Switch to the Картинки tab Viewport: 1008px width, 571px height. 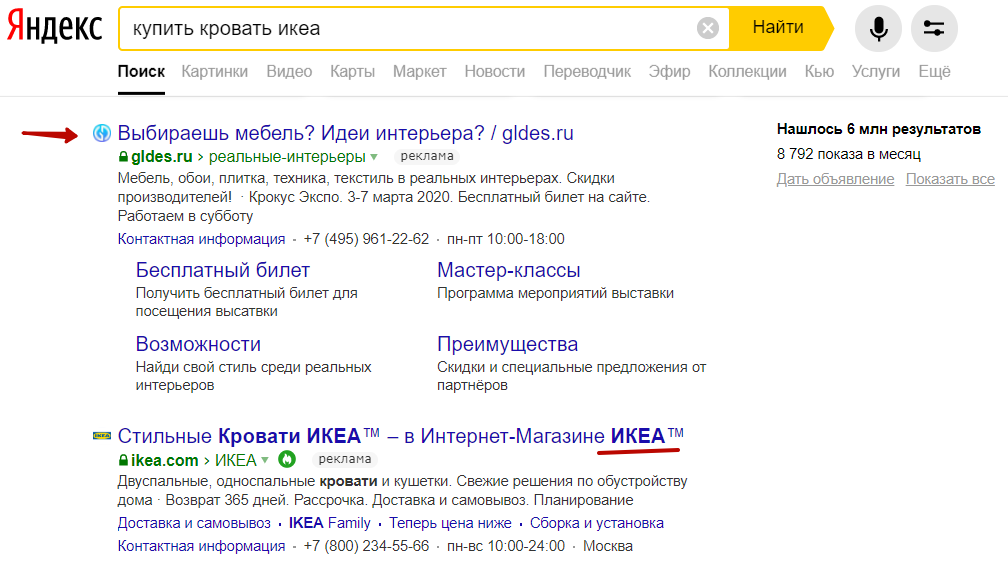pyautogui.click(x=215, y=71)
